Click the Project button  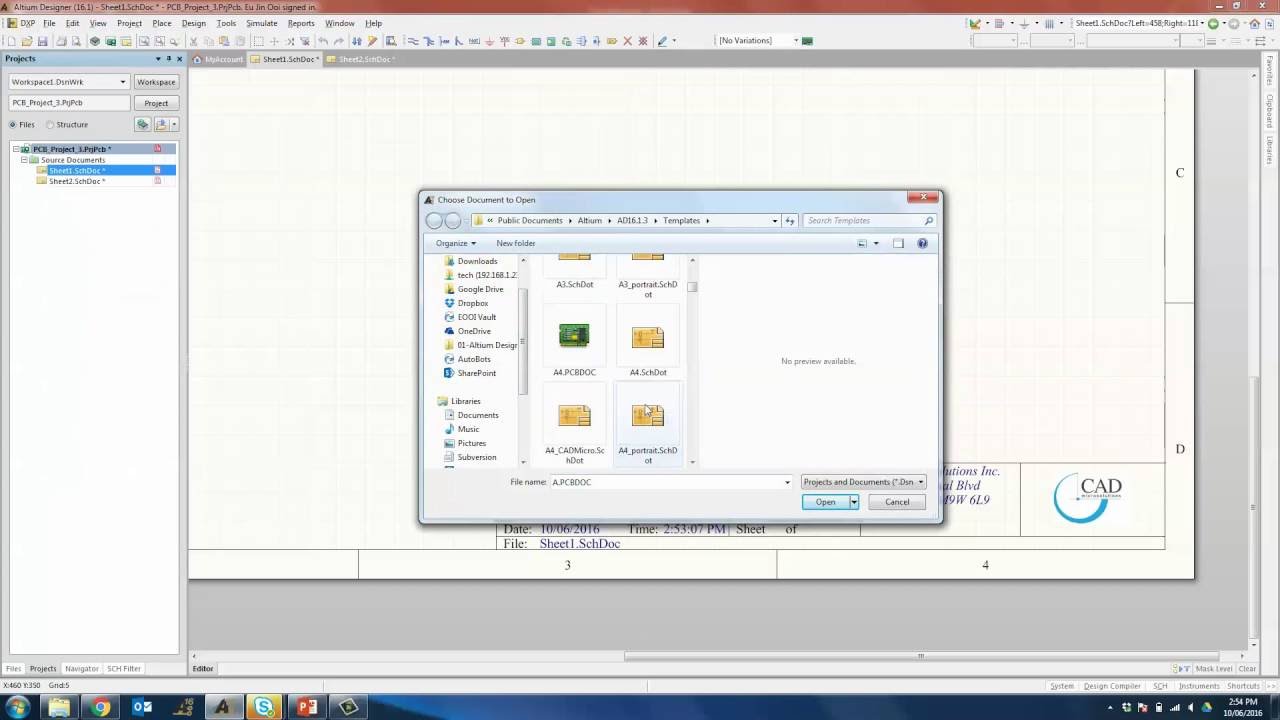[x=156, y=103]
